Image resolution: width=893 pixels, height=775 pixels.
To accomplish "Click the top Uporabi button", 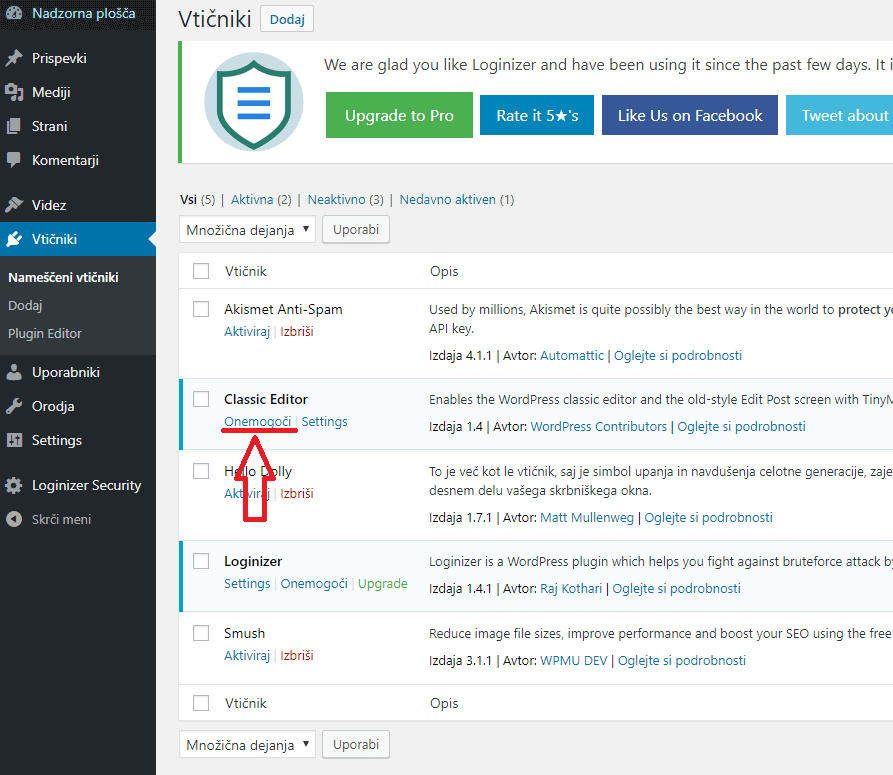I will pyautogui.click(x=356, y=229).
